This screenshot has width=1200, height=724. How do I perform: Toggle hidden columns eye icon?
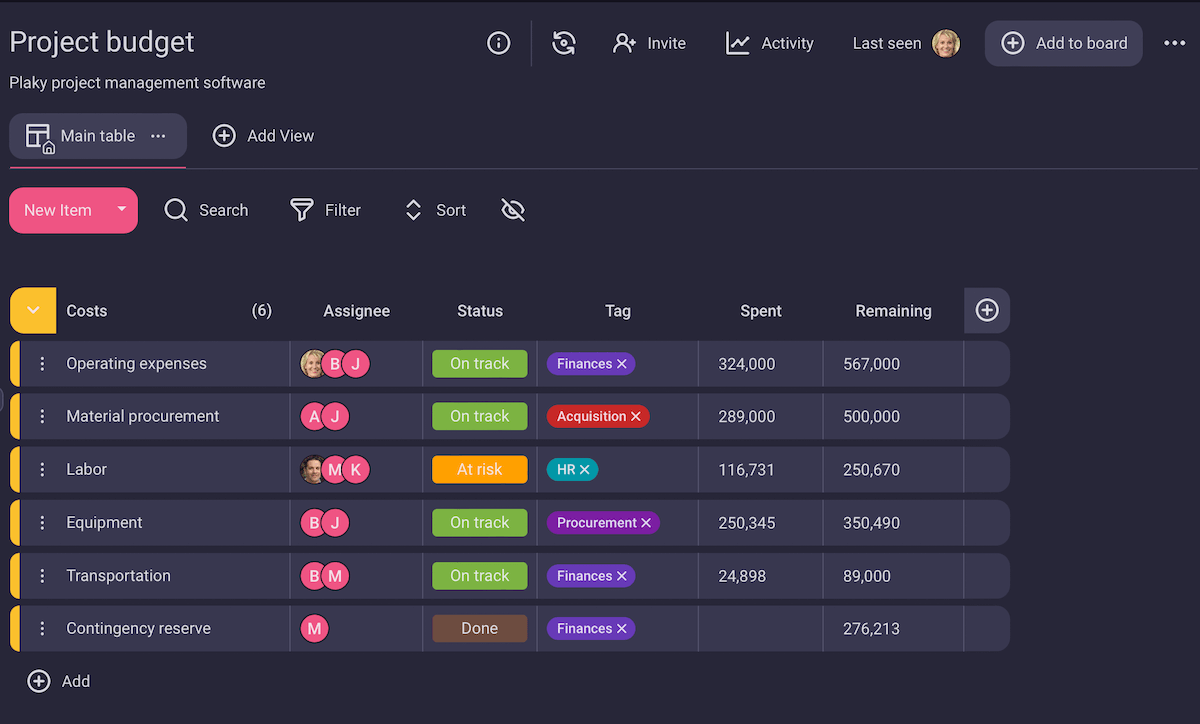(x=513, y=210)
